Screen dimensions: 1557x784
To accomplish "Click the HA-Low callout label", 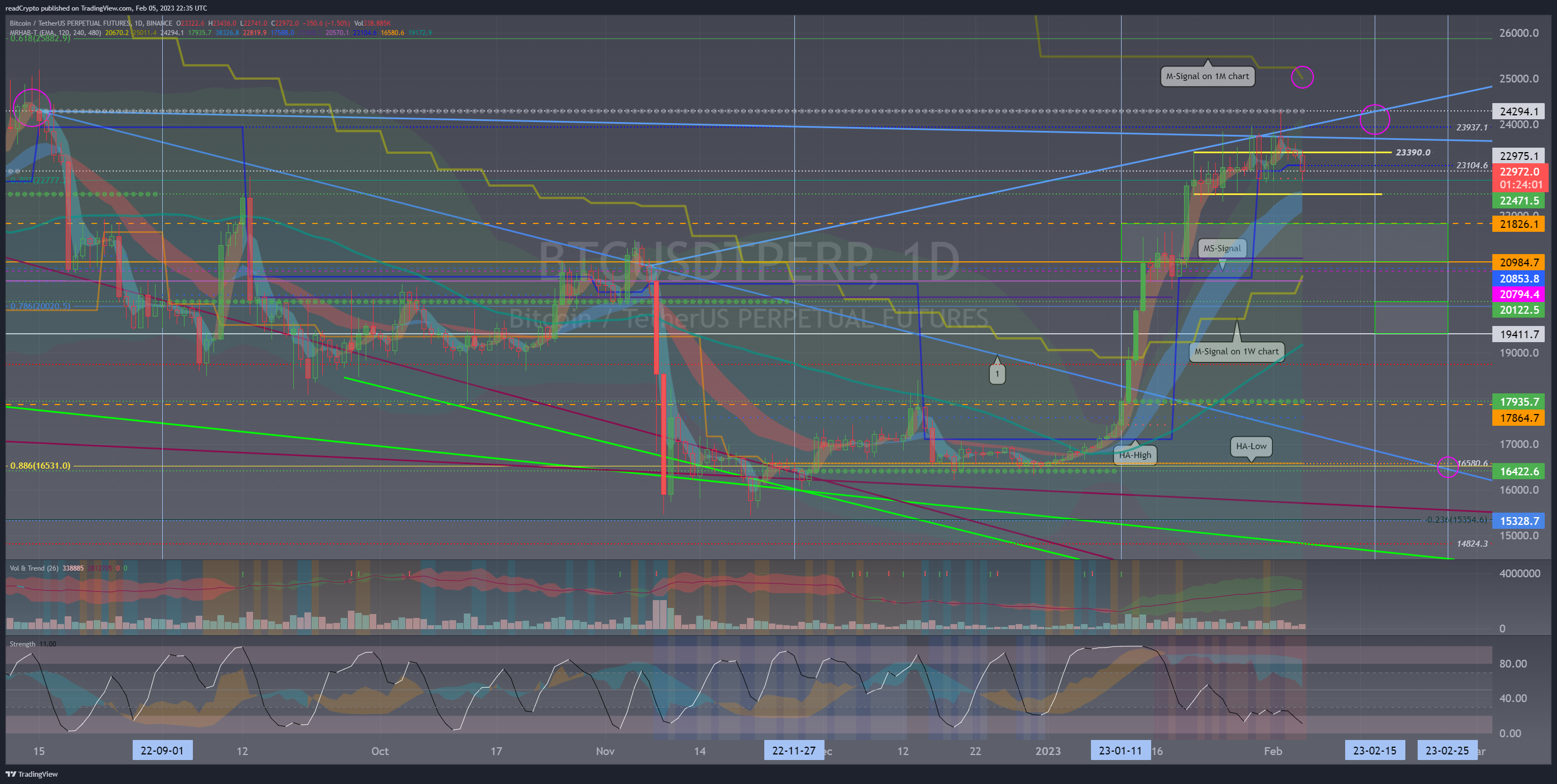I will [1250, 446].
